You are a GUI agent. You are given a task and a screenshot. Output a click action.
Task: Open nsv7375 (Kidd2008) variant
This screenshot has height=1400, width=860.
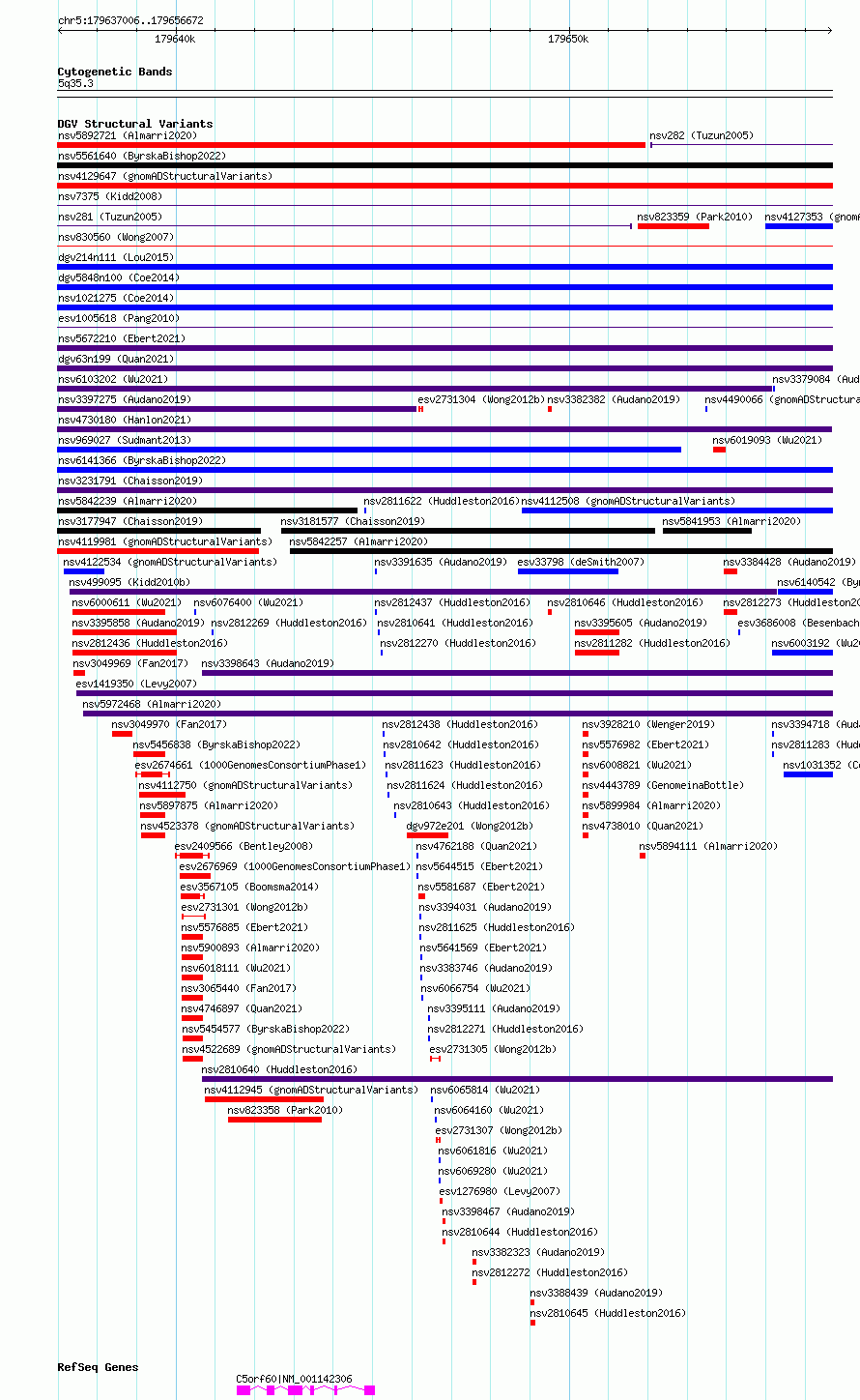click(110, 197)
